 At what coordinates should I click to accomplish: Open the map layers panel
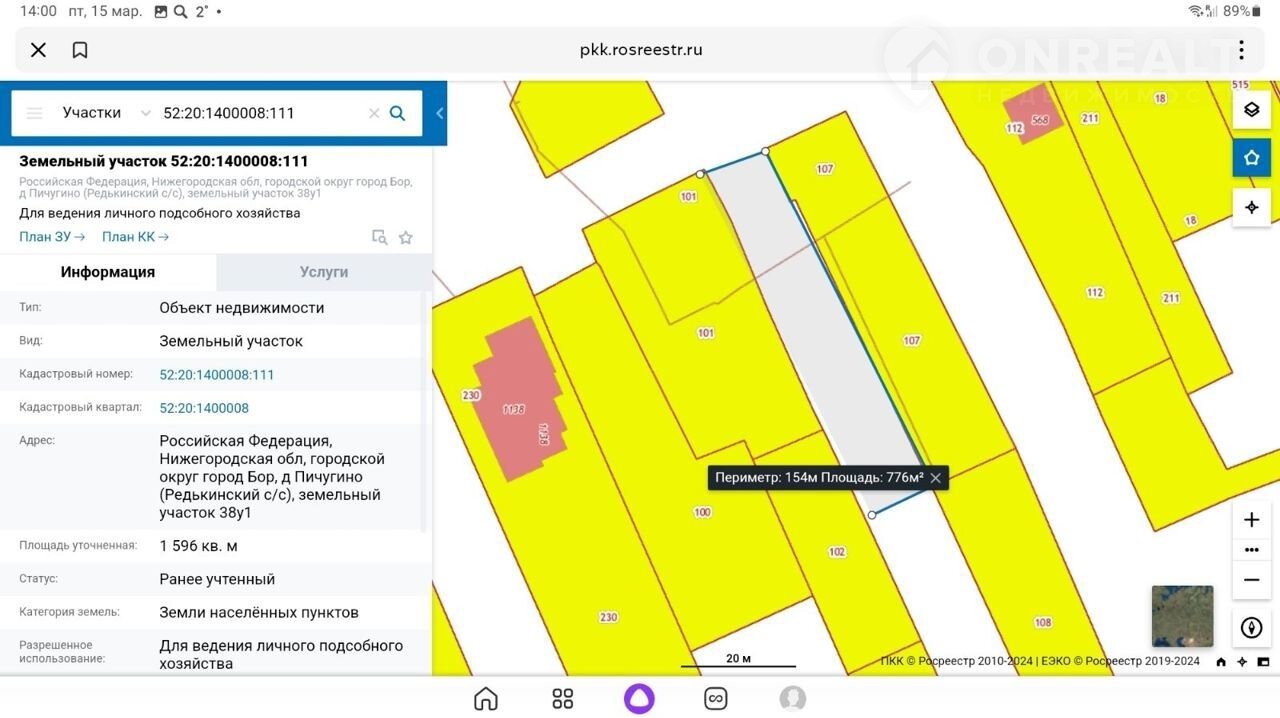click(1251, 110)
